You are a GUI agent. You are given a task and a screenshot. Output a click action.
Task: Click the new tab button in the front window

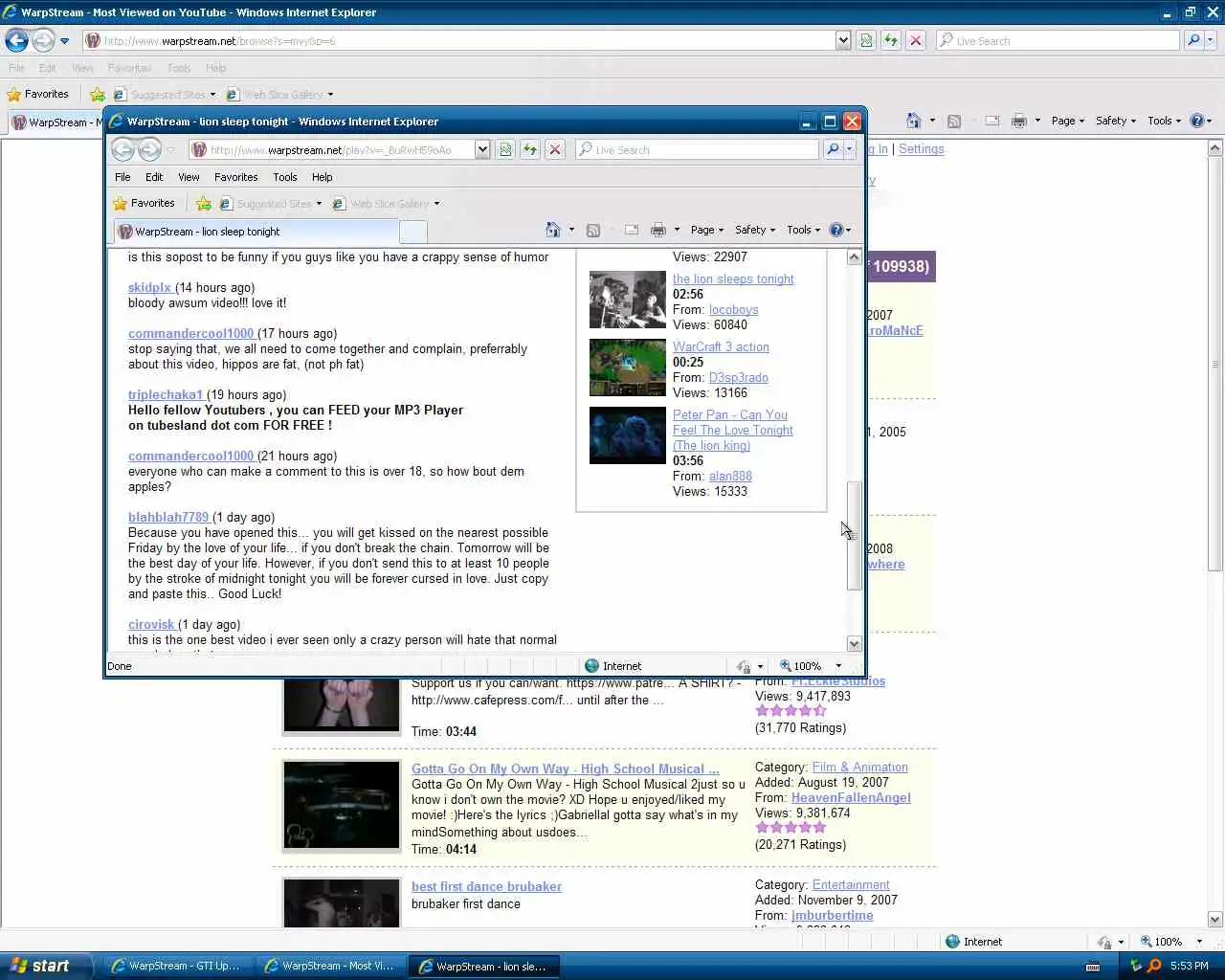412,232
